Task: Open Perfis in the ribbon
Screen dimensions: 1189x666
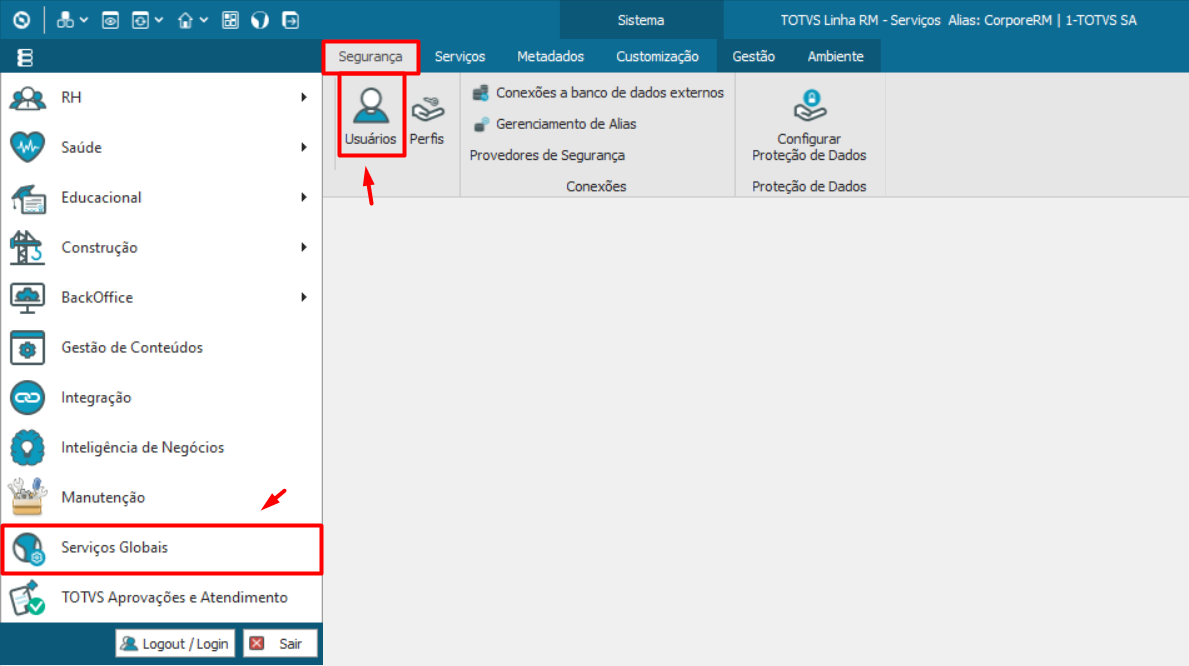Action: tap(427, 119)
